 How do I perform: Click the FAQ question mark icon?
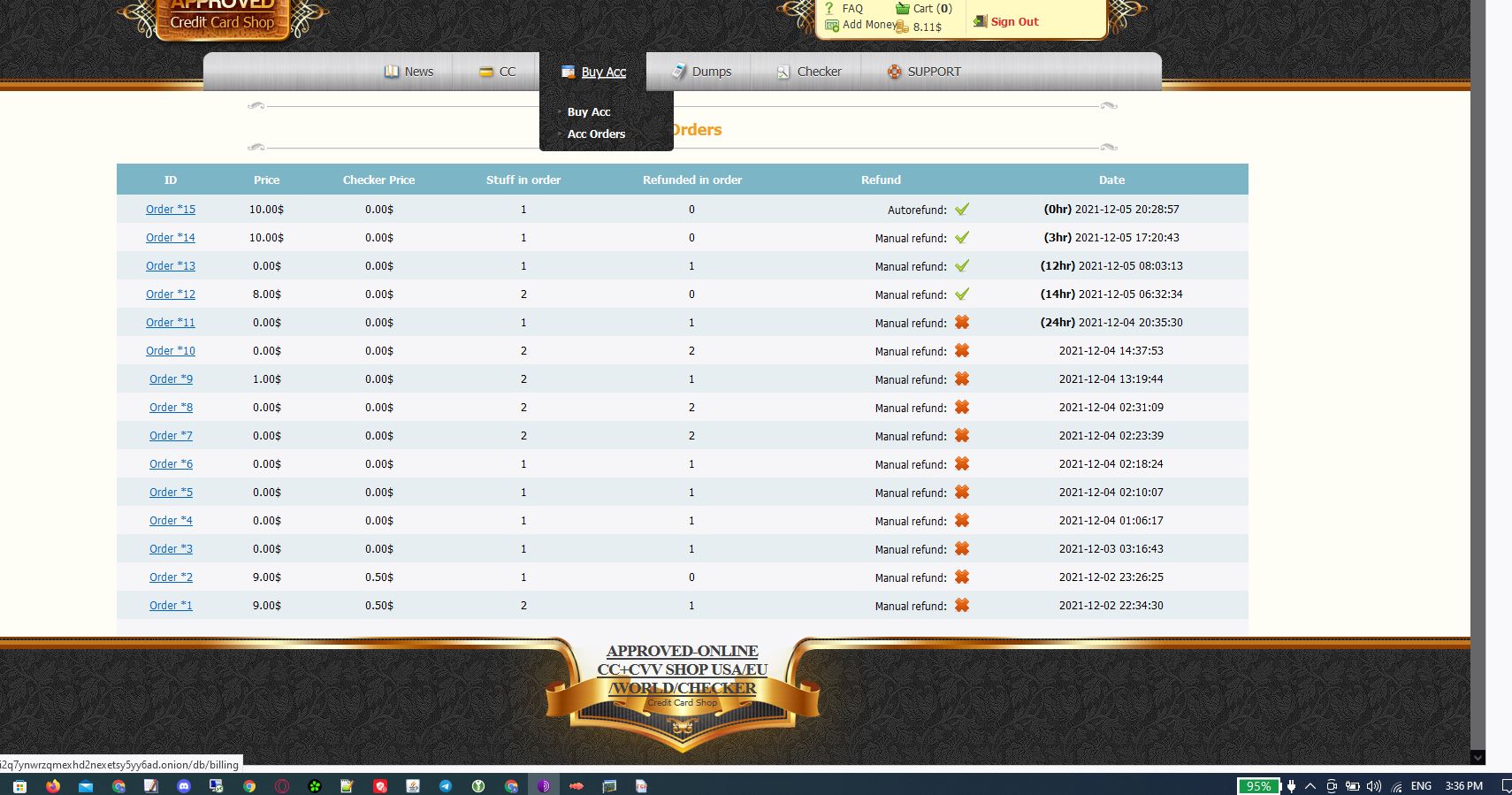(829, 9)
